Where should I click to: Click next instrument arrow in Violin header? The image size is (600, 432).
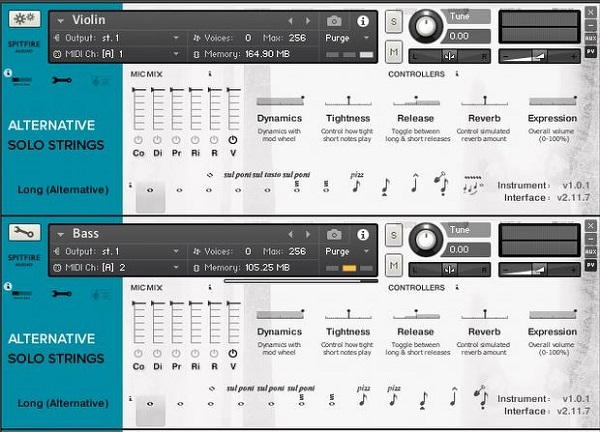(307, 21)
